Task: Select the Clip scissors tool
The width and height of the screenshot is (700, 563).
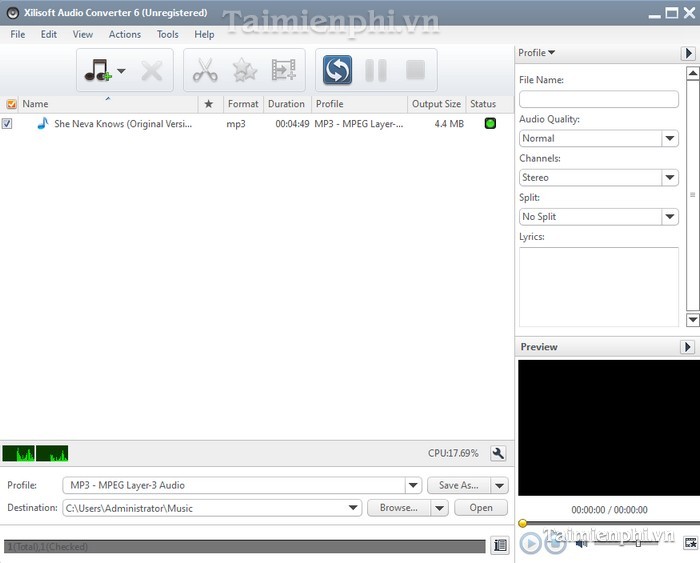Action: click(205, 70)
